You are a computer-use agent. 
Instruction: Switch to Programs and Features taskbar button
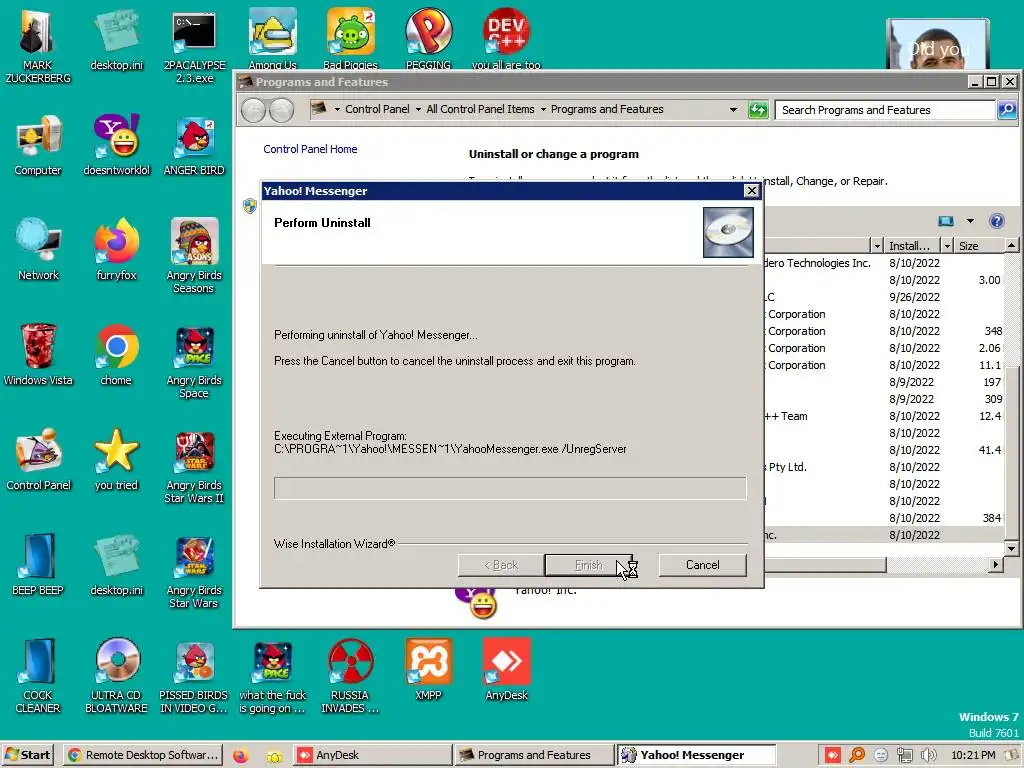coord(534,755)
